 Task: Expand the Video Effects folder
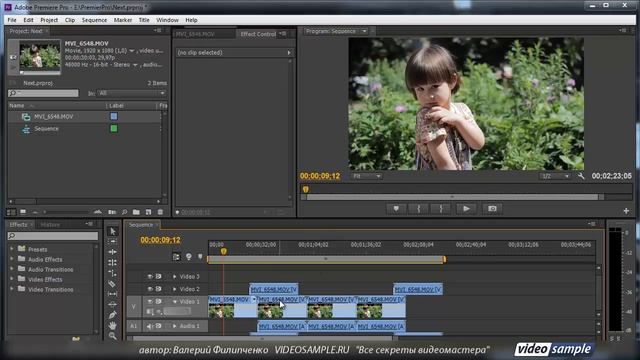tap(12, 279)
